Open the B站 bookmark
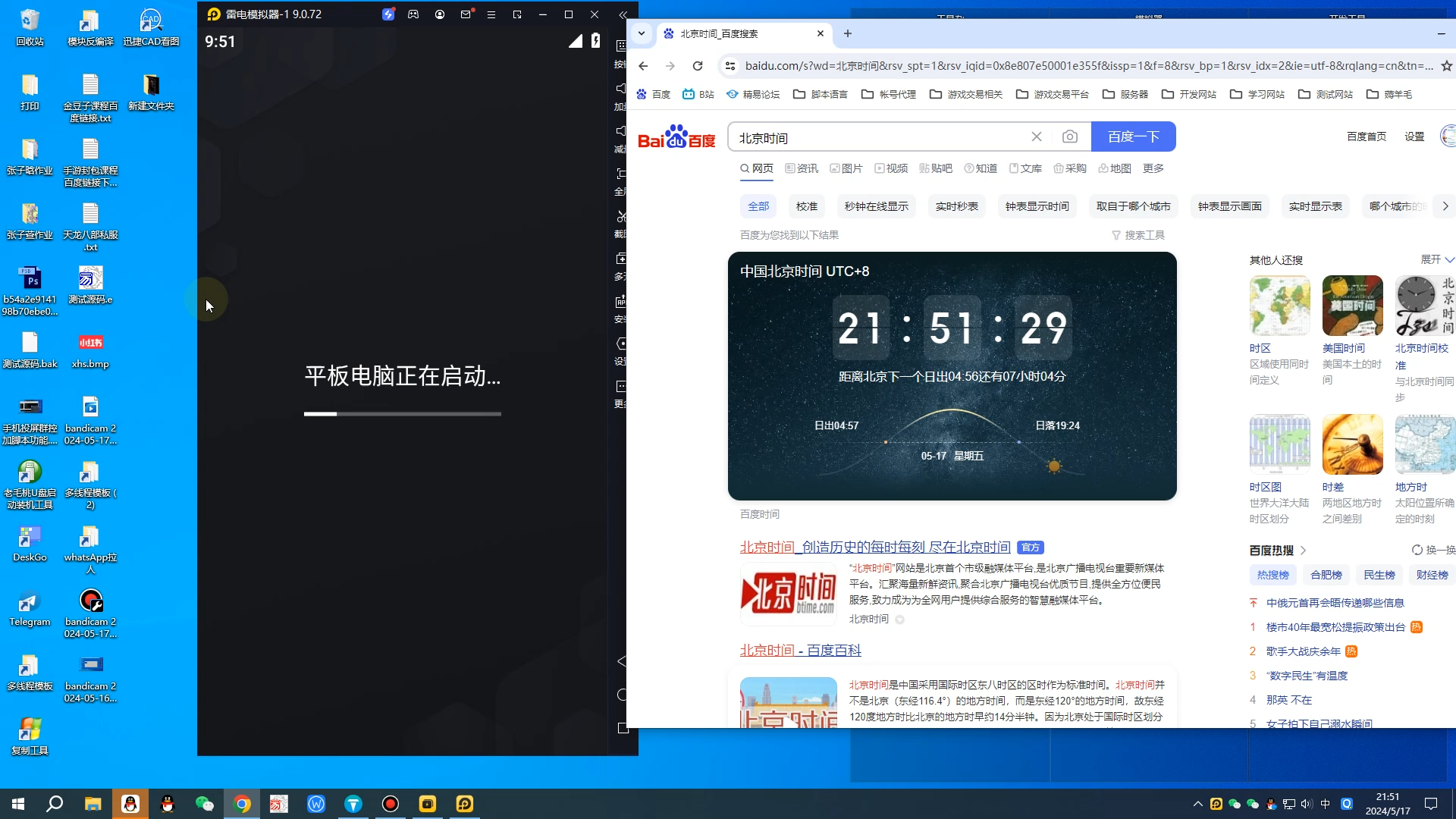The height and width of the screenshot is (819, 1456). (x=698, y=94)
